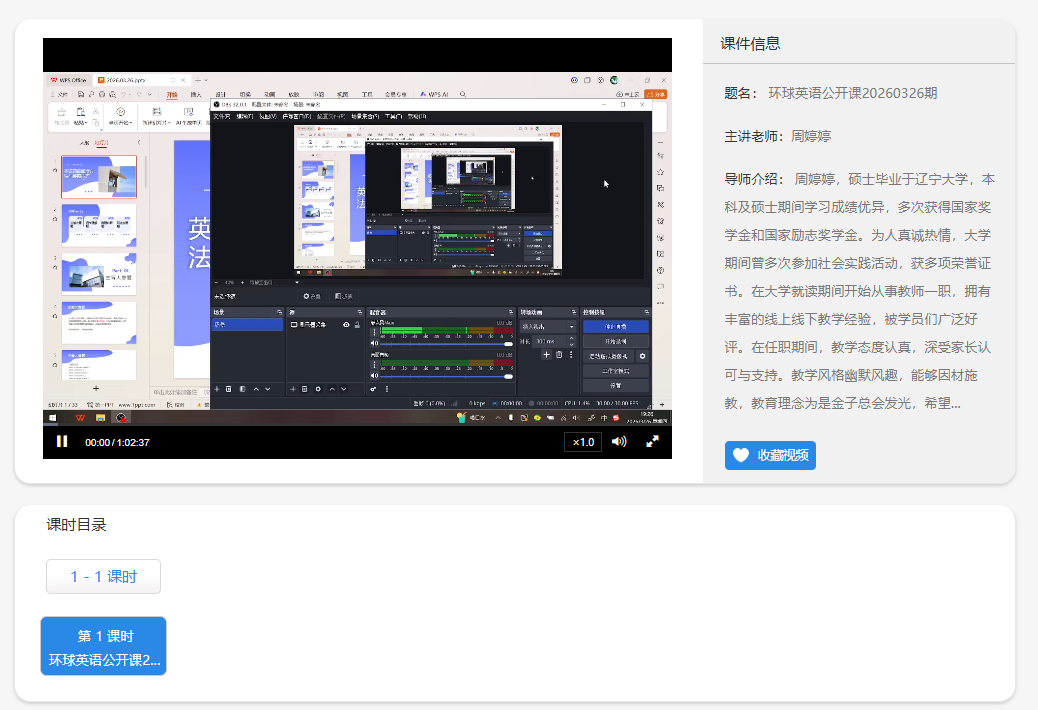This screenshot has width=1038, height=710.
Task: Hide the display capture source with the eye icon
Action: 345,324
